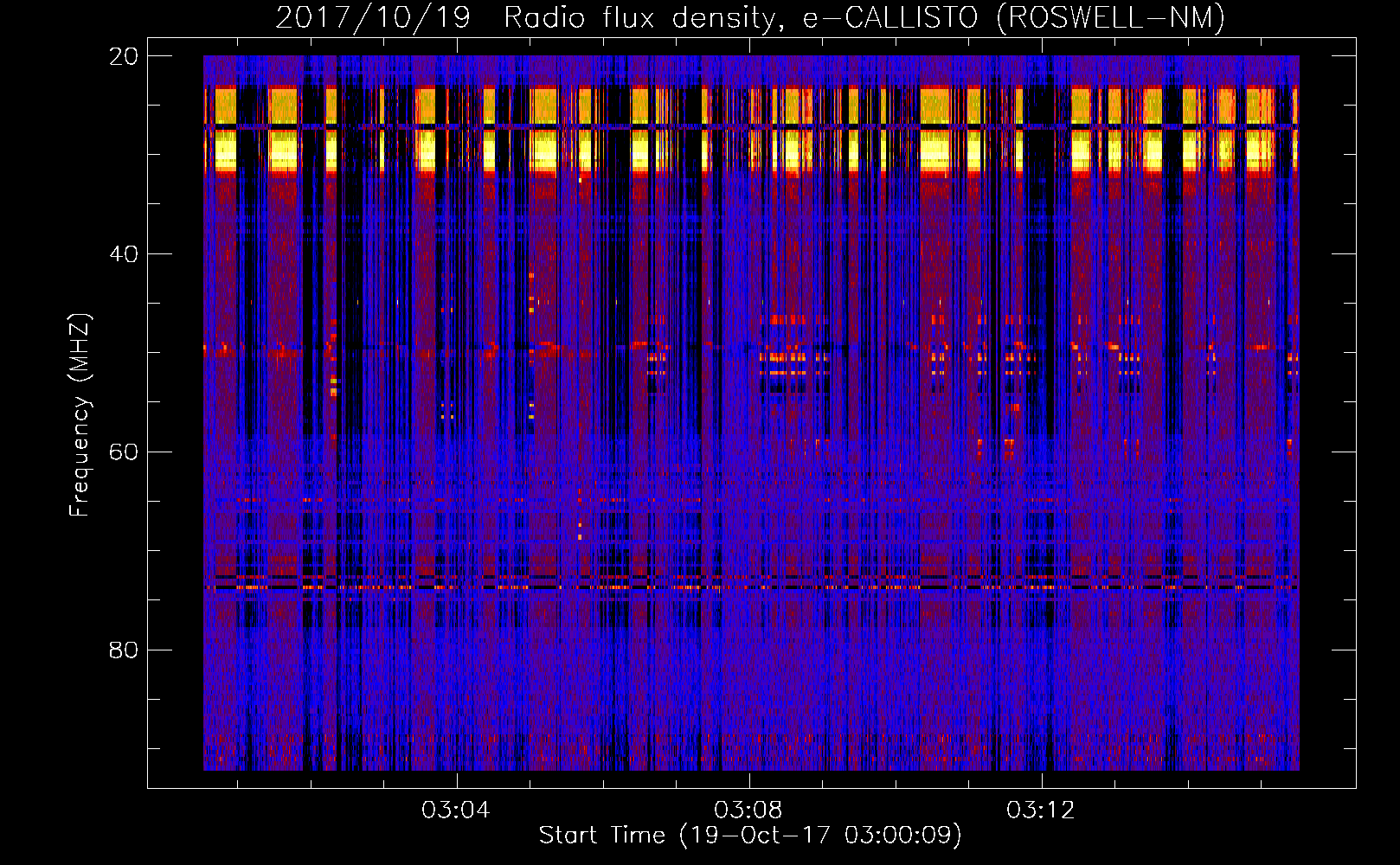Image resolution: width=1400 pixels, height=865 pixels.
Task: Click the y-axis tick label "80"
Action: (x=124, y=650)
